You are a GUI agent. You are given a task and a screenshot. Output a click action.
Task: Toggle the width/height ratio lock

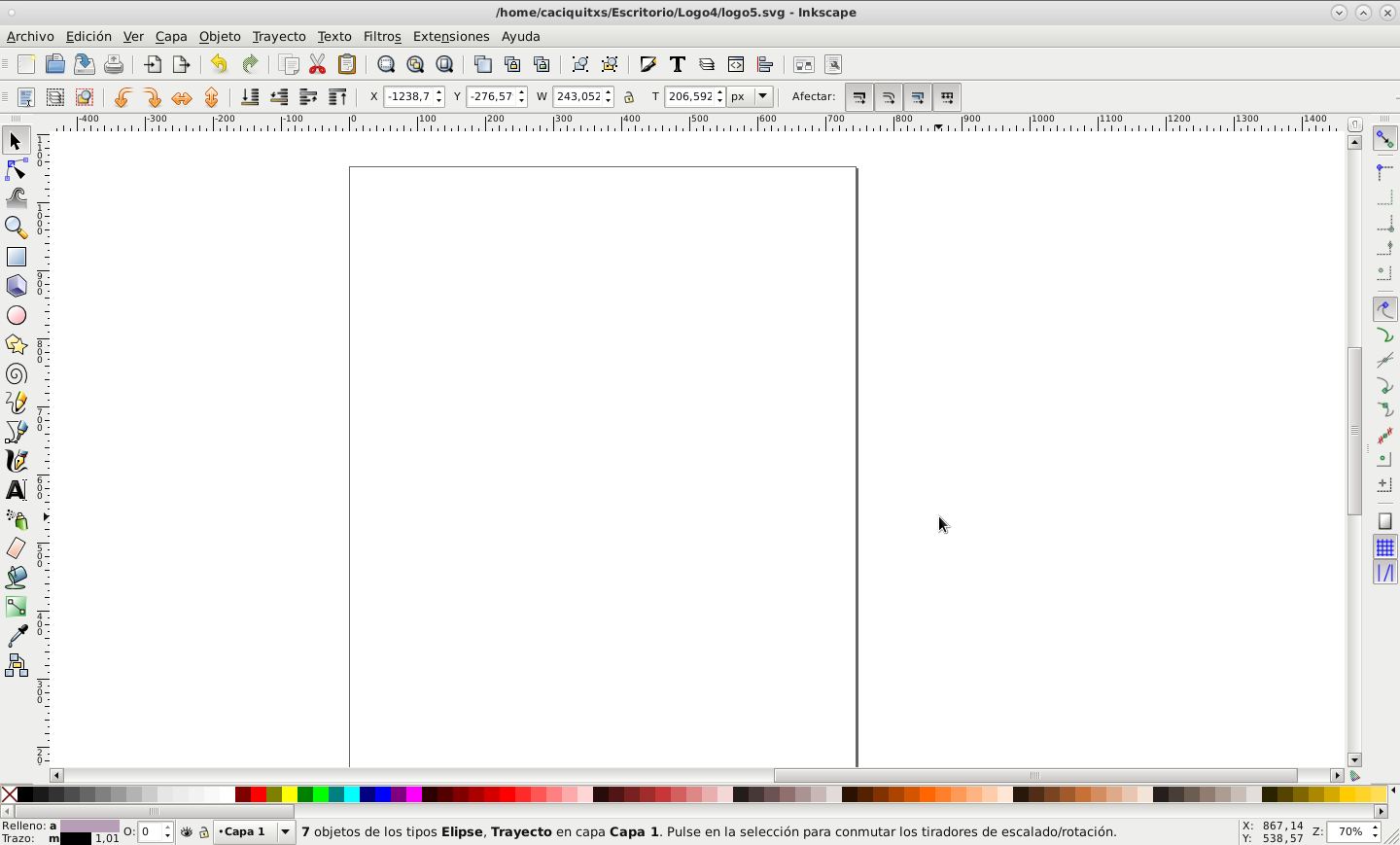pos(629,97)
